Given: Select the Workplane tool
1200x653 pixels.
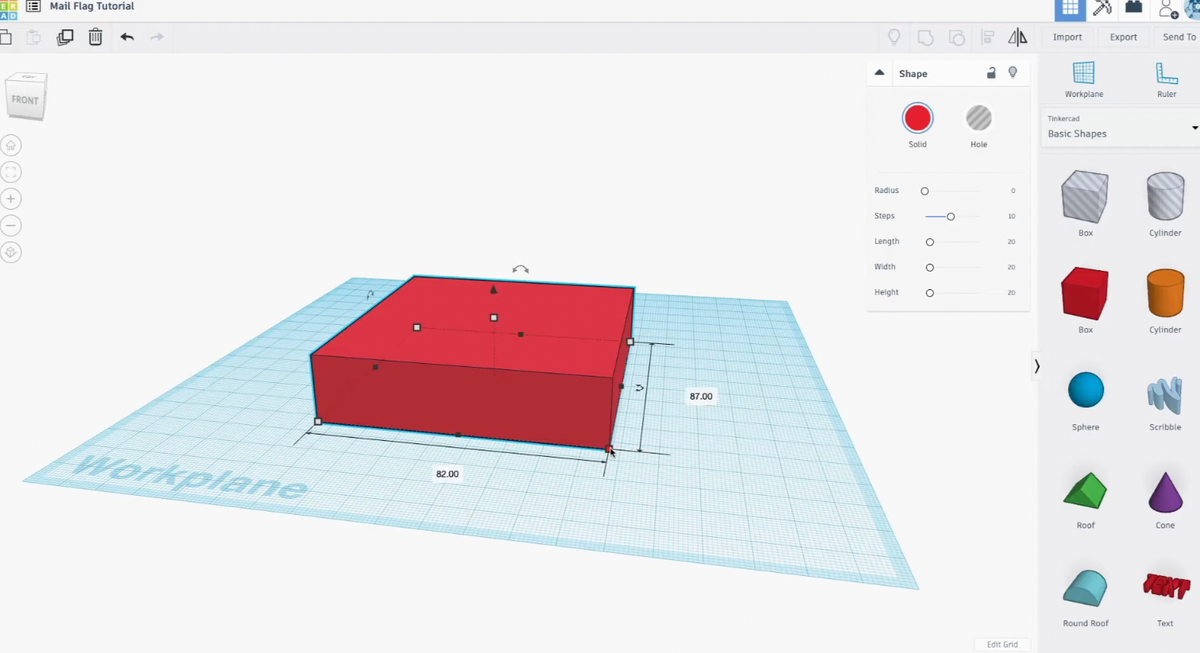Looking at the screenshot, I should pyautogui.click(x=1083, y=78).
